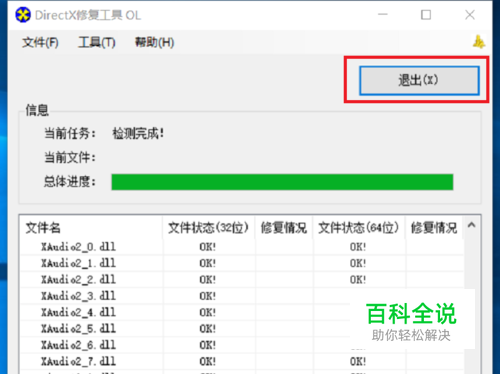
Task: Click the 文件名 column header
Action: (91, 228)
